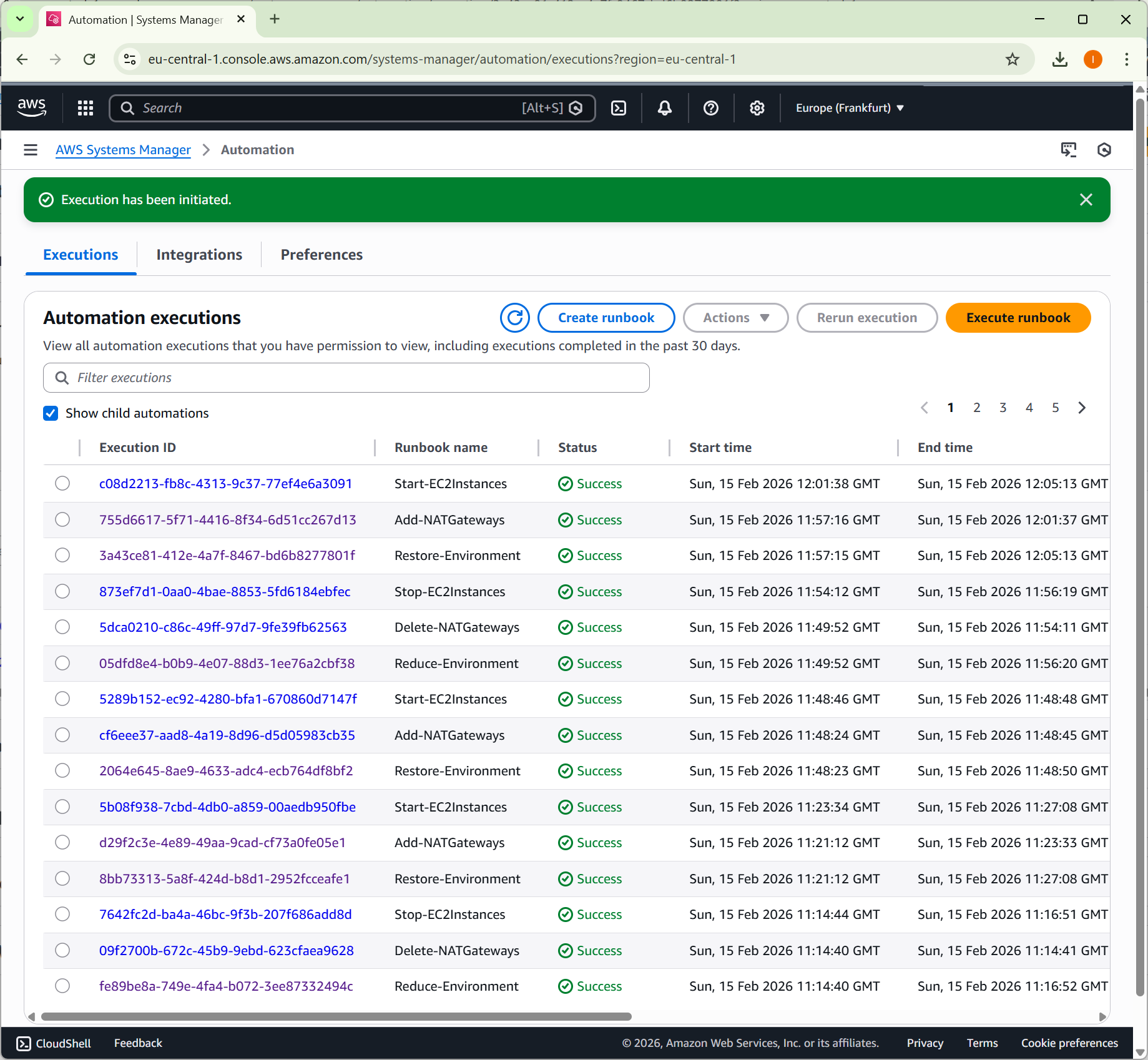Go to next page of executions

pos(1082,408)
